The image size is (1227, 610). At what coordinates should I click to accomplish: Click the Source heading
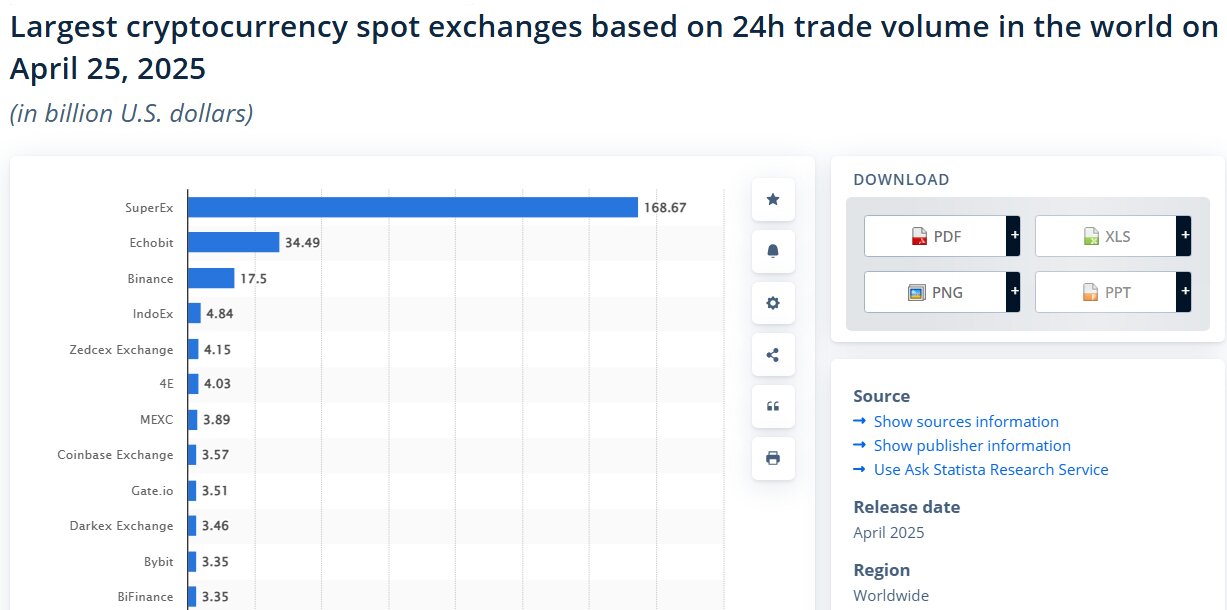[882, 396]
